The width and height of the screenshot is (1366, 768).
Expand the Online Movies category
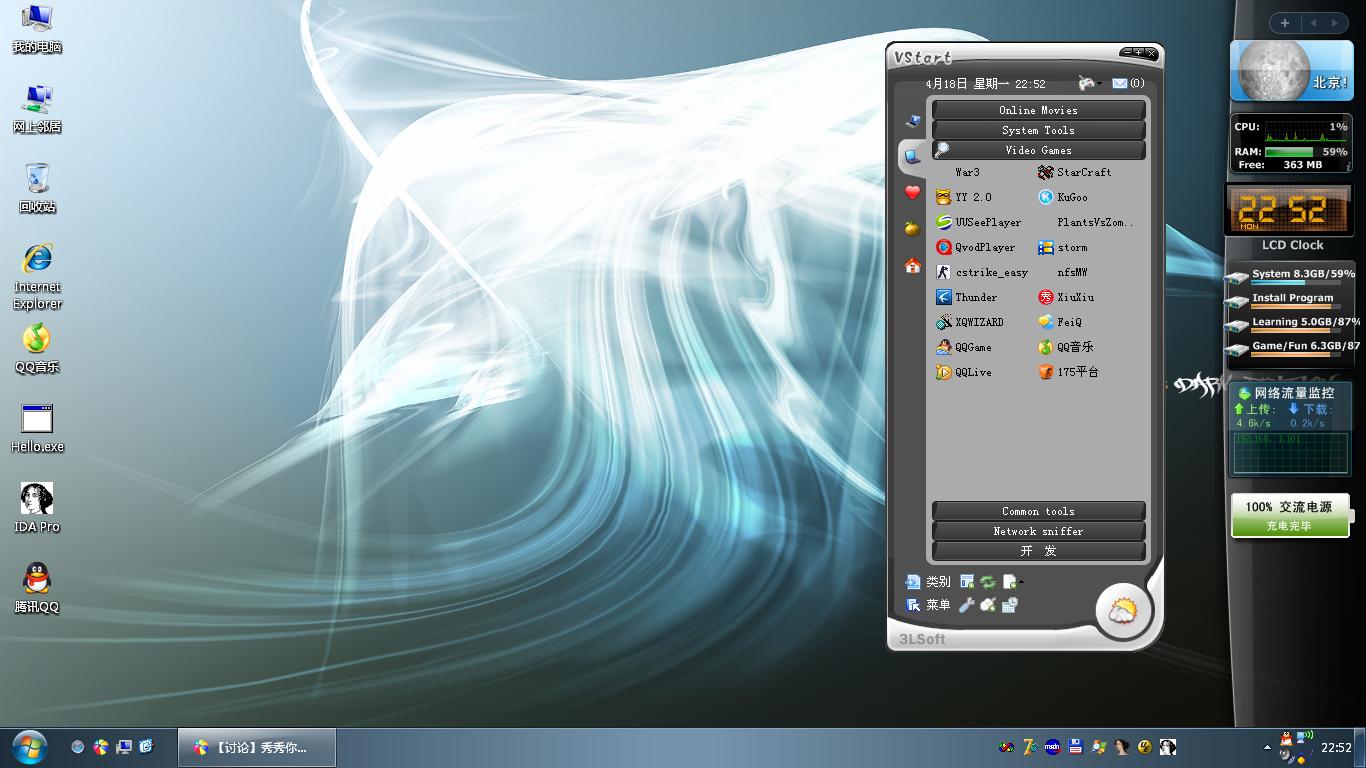[1038, 110]
